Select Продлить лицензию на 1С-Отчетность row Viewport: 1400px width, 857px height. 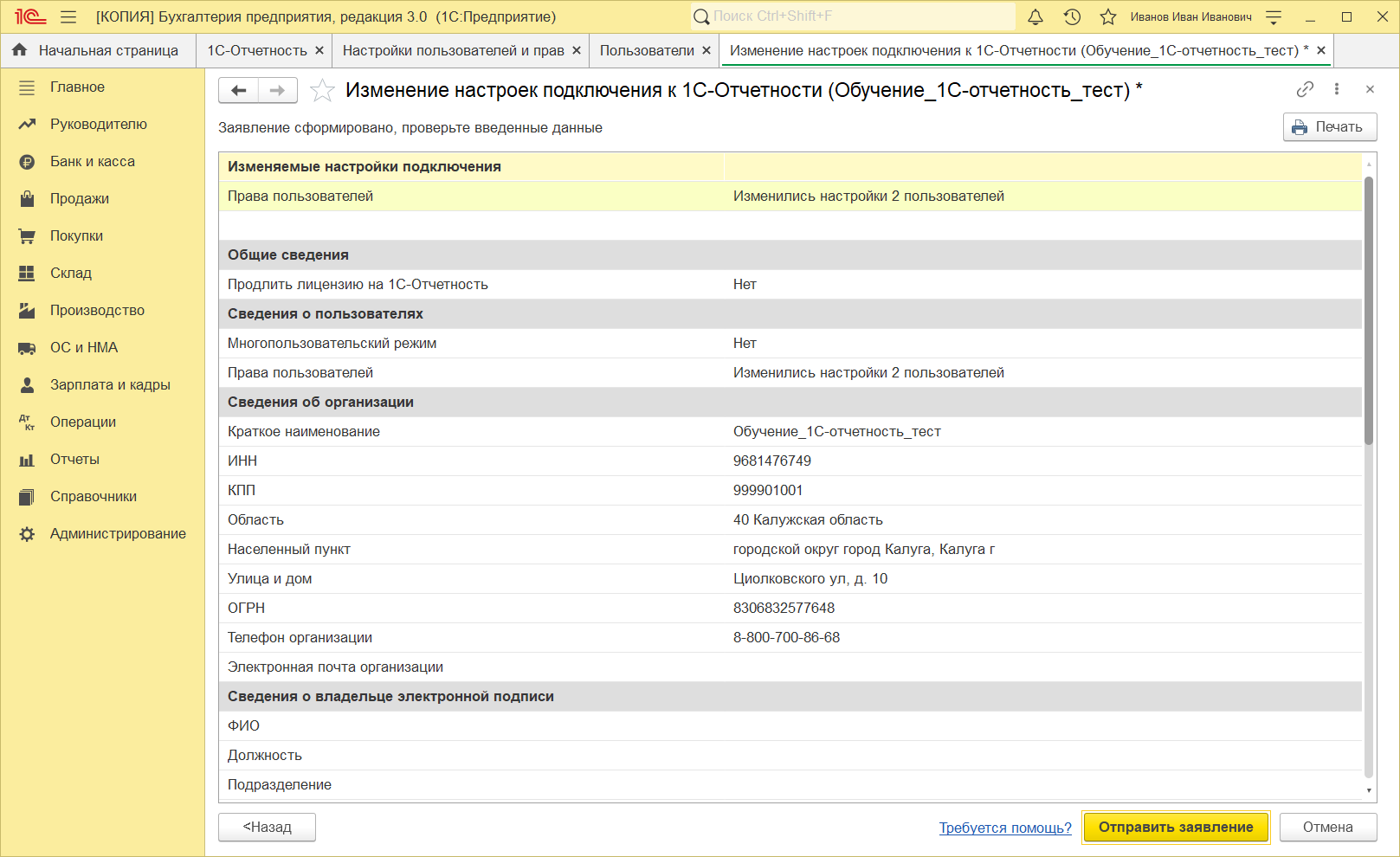(790, 285)
